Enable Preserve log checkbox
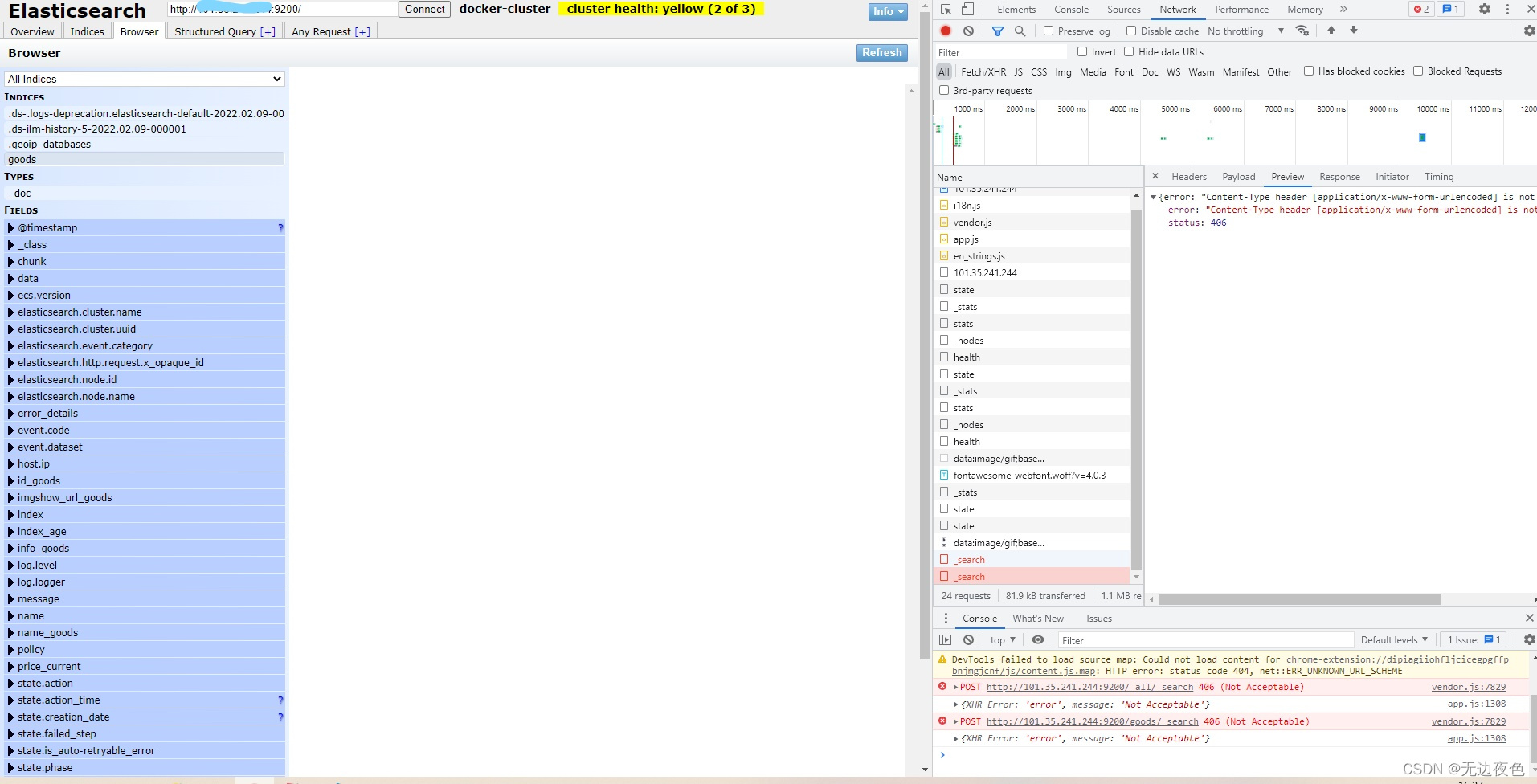 (1049, 31)
